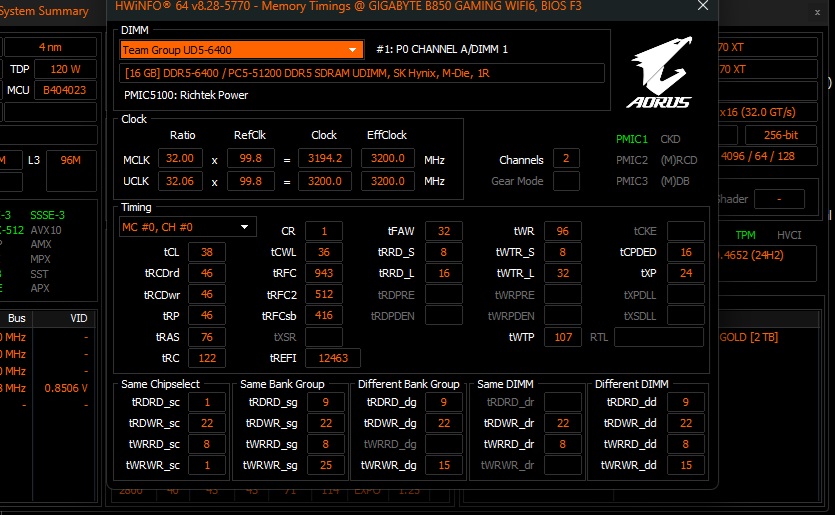The height and width of the screenshot is (515, 835).
Task: Click the SSSE-3 feature label in System Summary
Action: coord(47,215)
